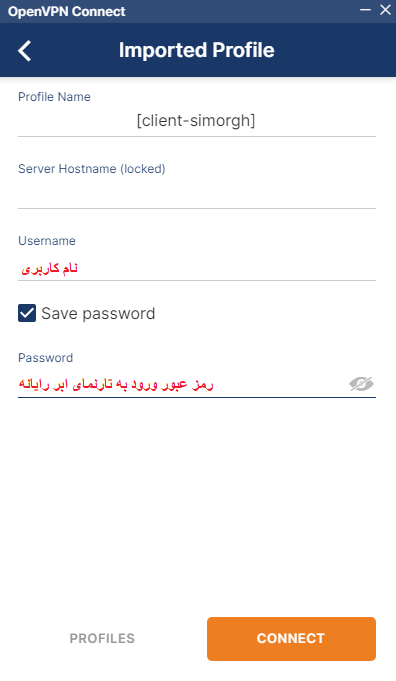Focus the Password input field
This screenshot has width=396, height=681.
(182, 384)
